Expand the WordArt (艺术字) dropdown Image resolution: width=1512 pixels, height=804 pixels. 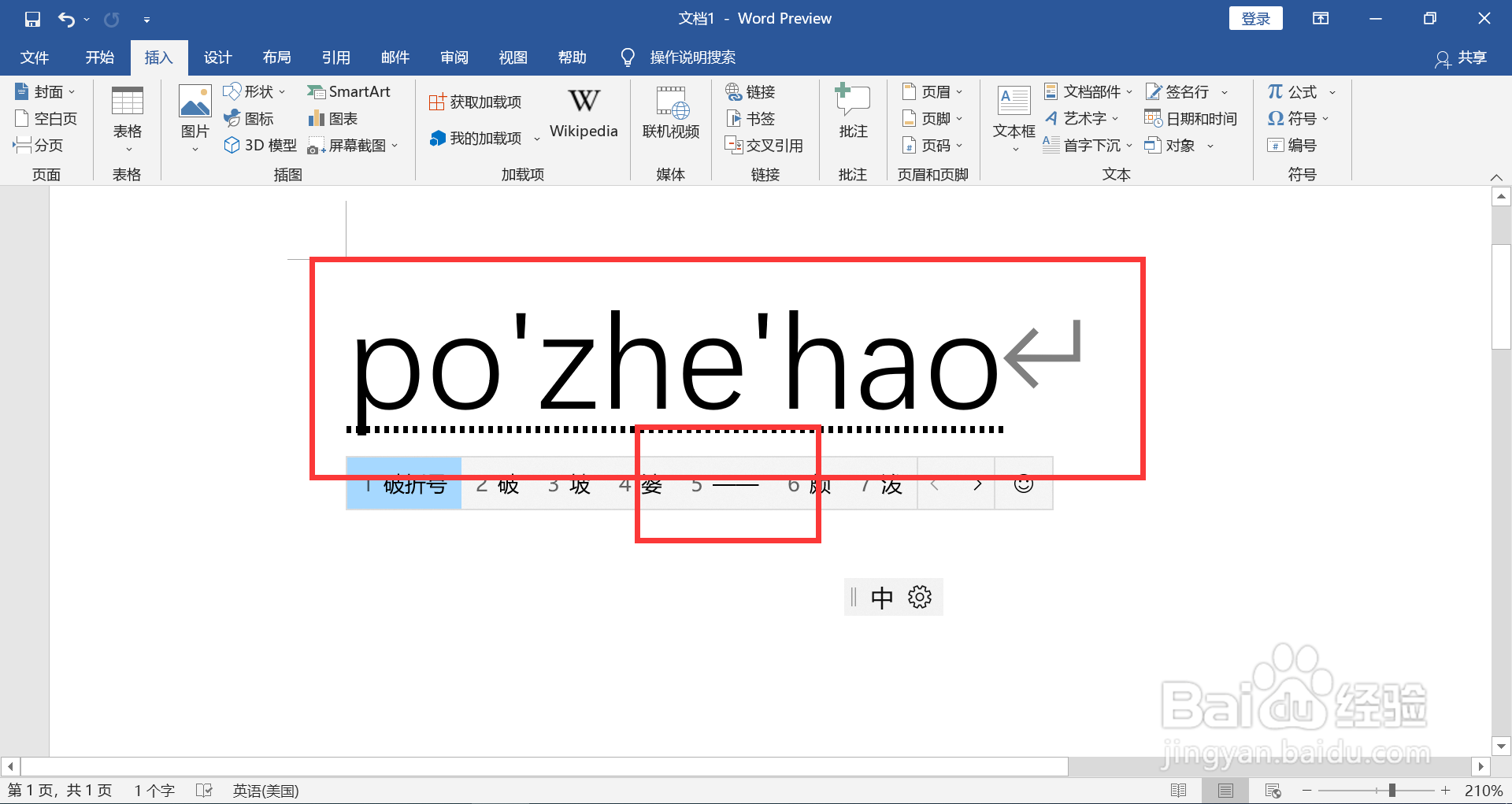[1115, 118]
